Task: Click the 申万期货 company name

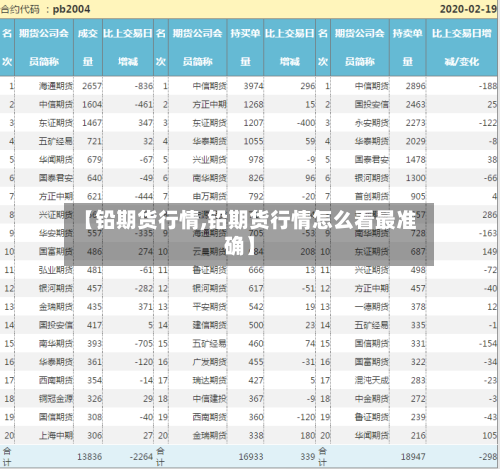Action: point(209,196)
